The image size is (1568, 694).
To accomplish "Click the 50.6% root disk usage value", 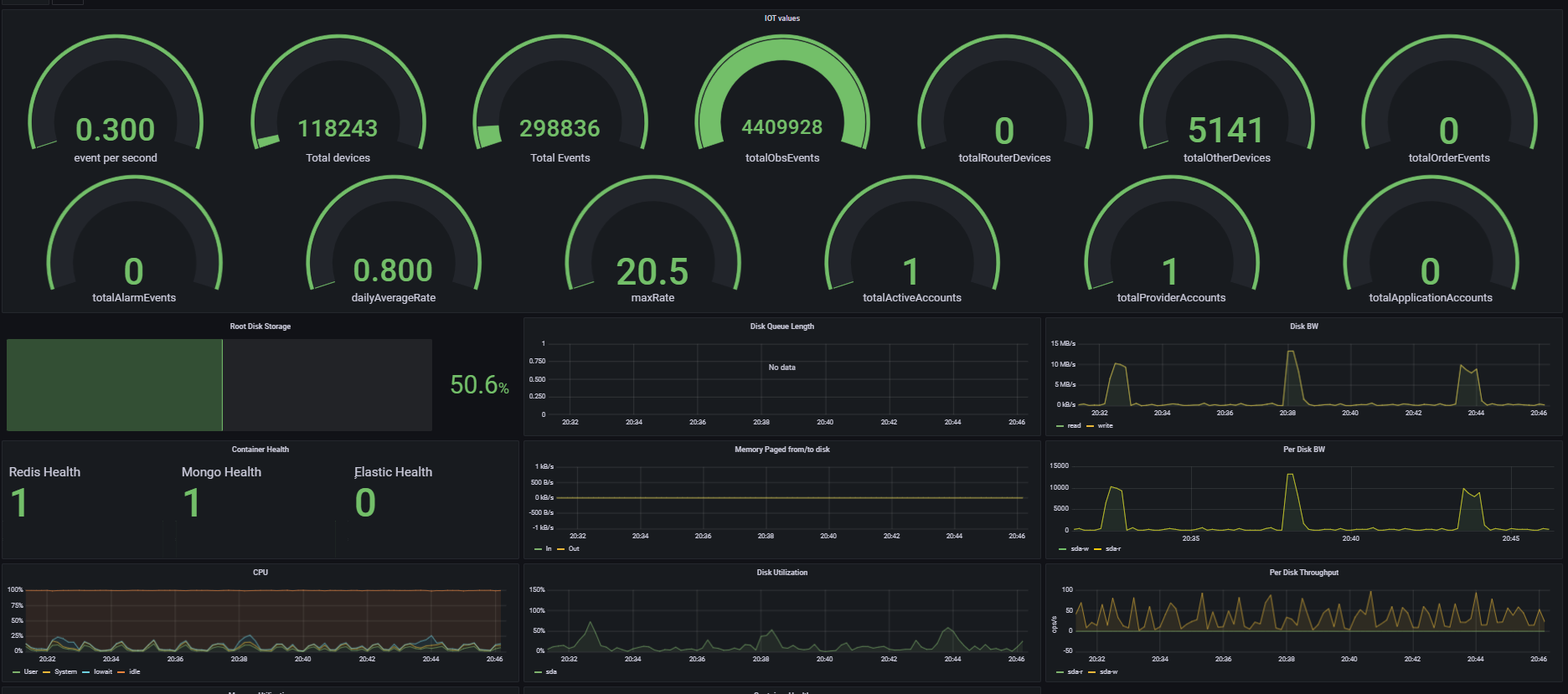I will click(x=480, y=385).
